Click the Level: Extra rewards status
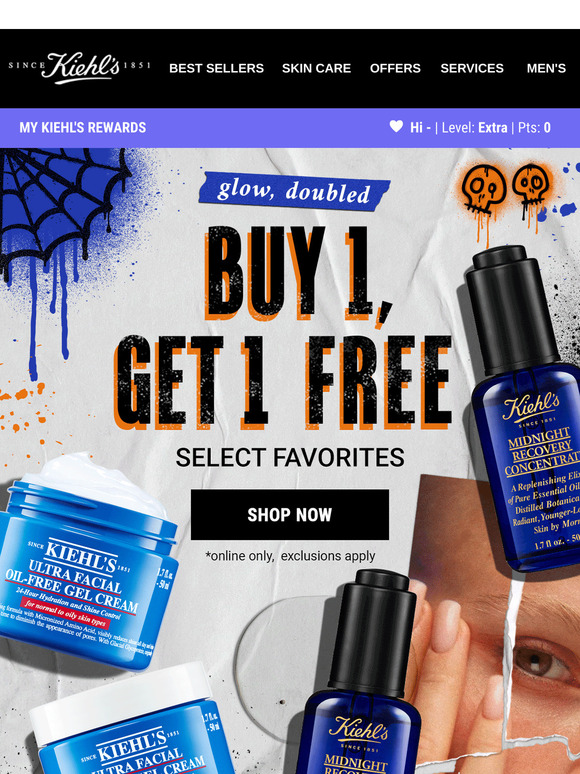Image resolution: width=580 pixels, height=774 pixels. click(x=474, y=128)
